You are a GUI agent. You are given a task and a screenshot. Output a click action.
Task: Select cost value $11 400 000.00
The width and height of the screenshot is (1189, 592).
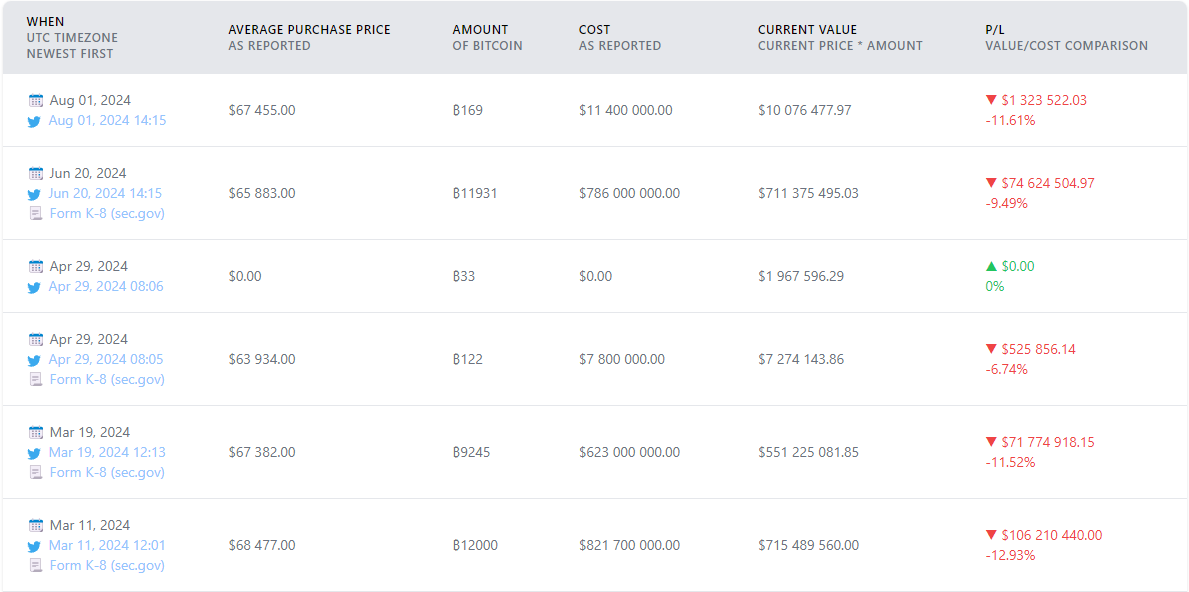pos(626,111)
